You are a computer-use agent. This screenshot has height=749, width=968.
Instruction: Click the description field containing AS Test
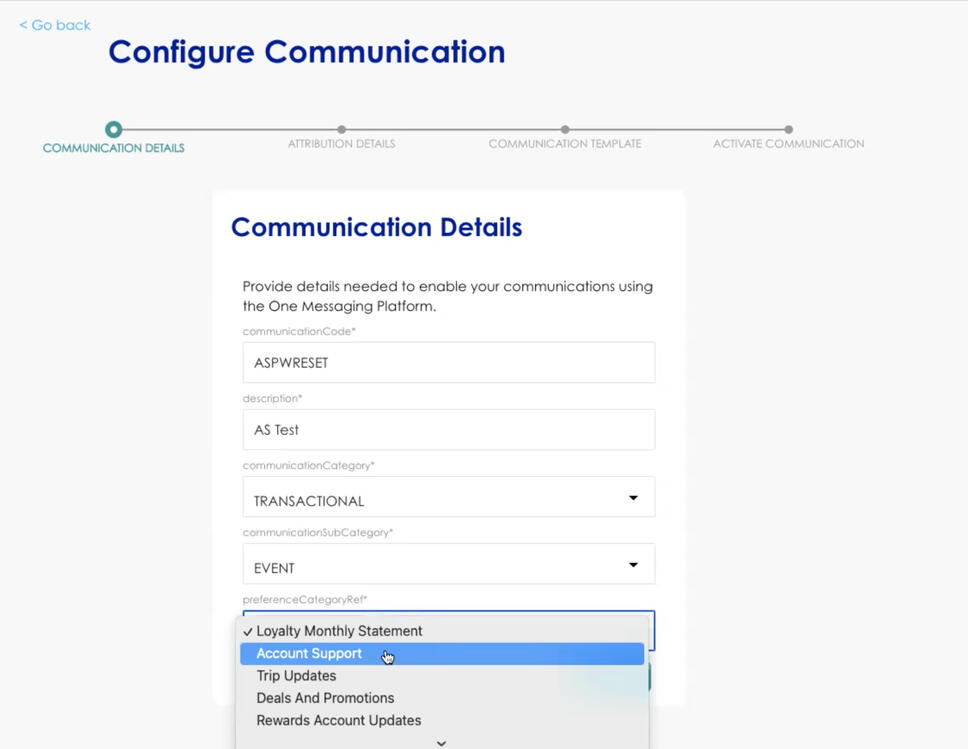(x=448, y=430)
